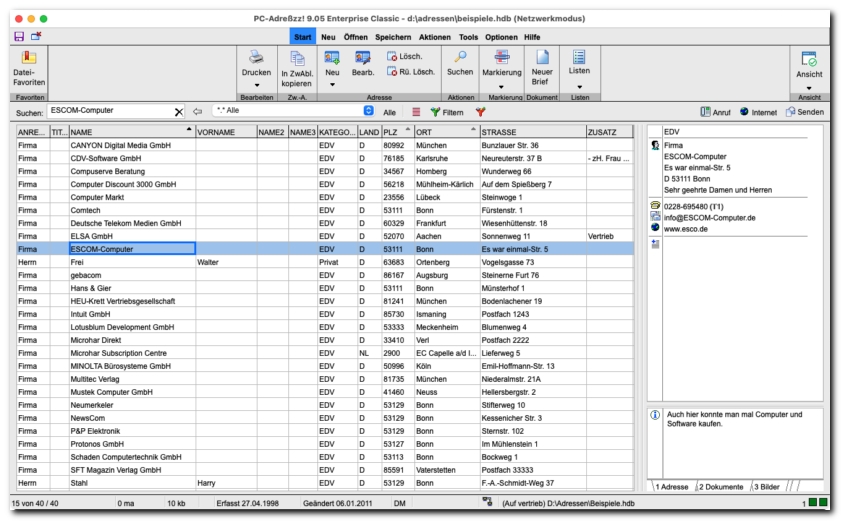Click the network icon in status bar
Screen dimensions: 841x521
pos(487,502)
